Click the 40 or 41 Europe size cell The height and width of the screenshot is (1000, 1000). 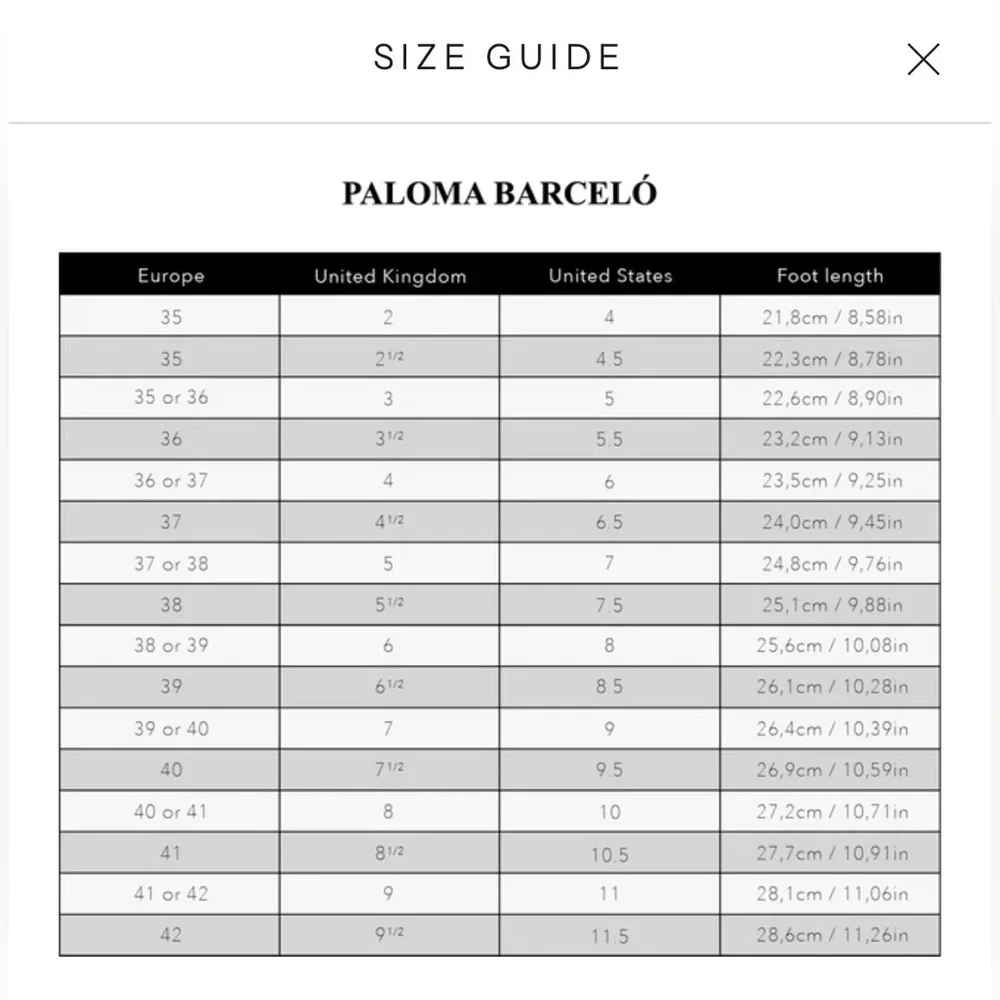click(170, 811)
